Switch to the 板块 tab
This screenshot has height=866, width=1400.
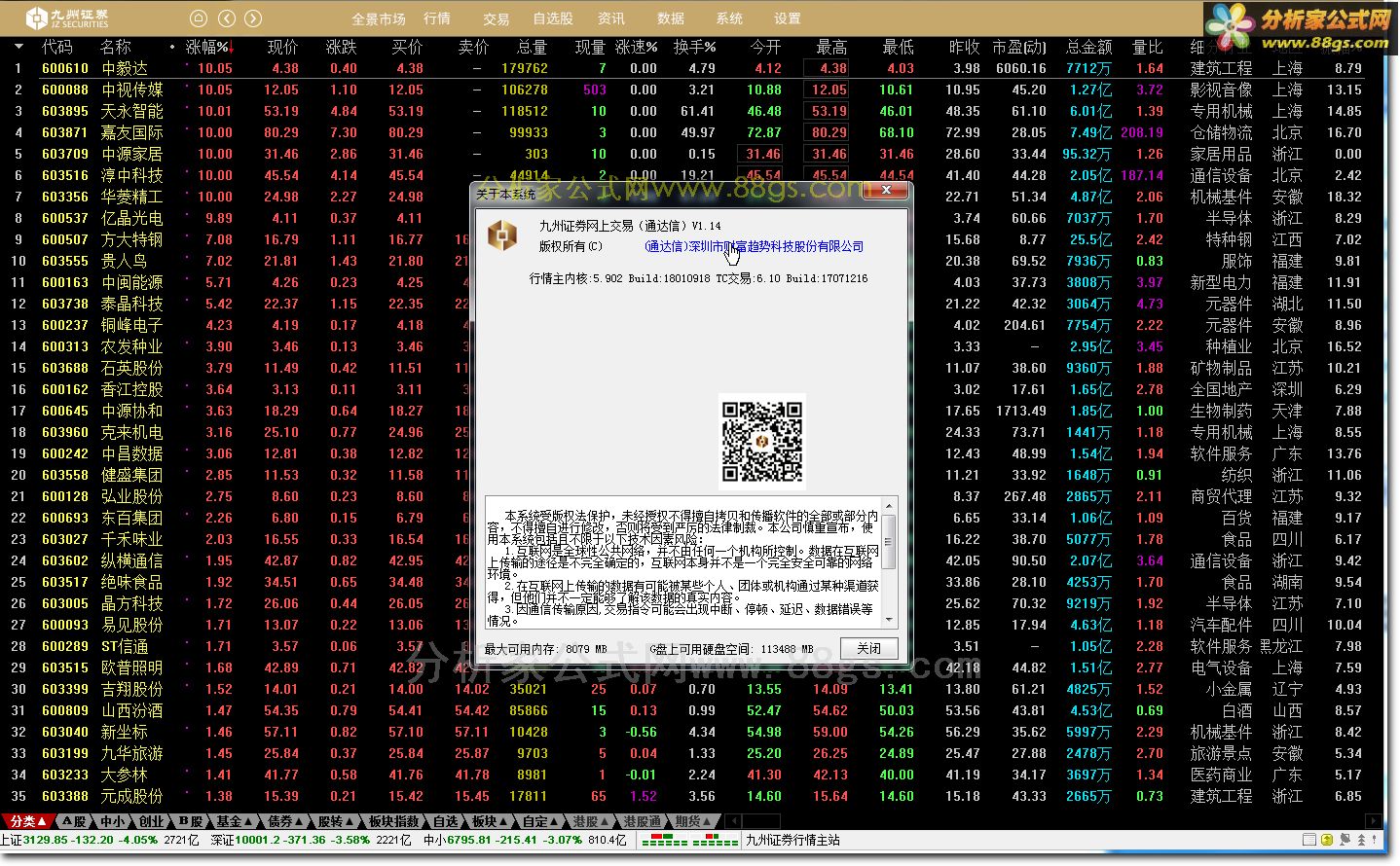point(490,821)
